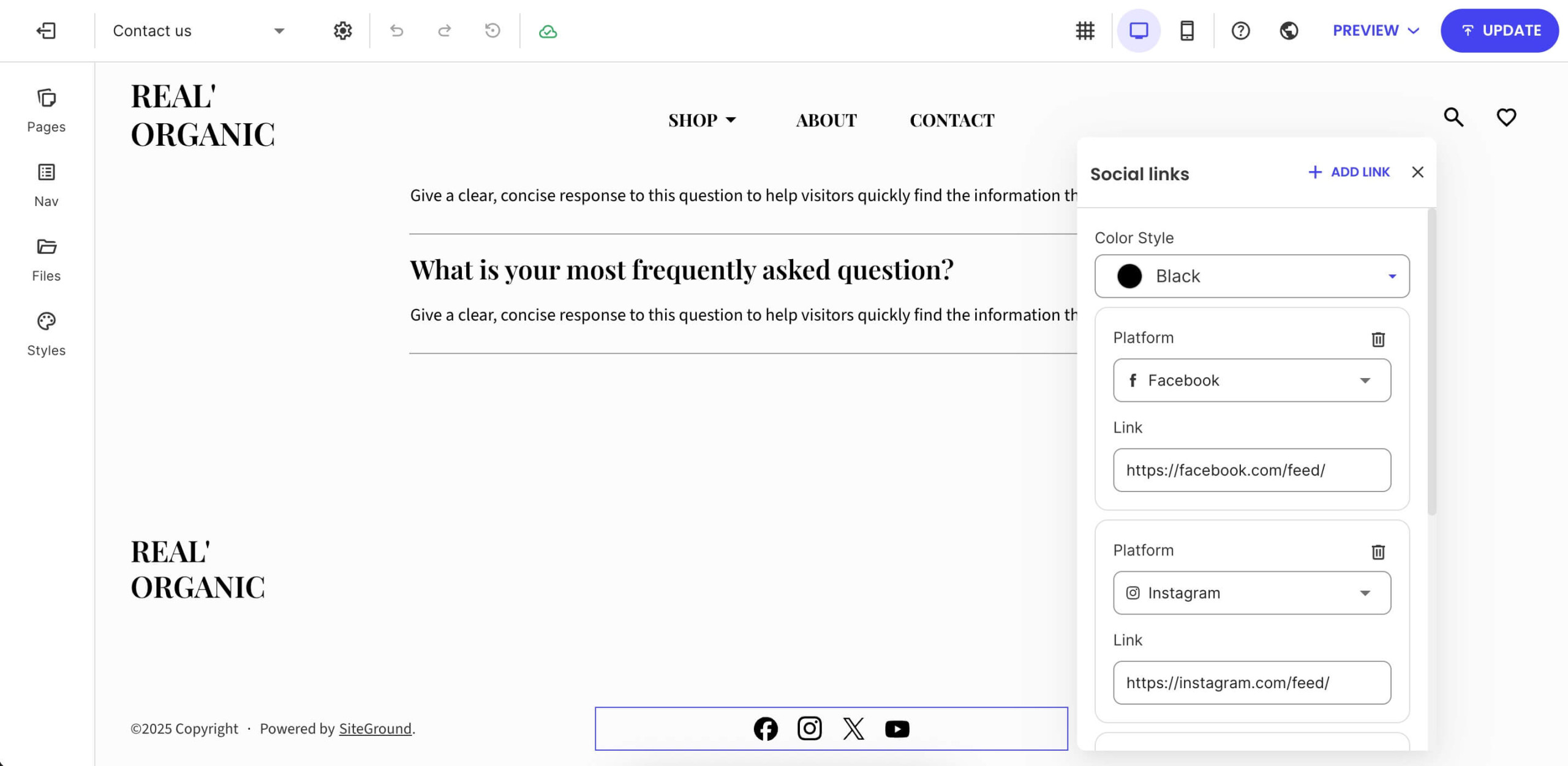Screen dimensions: 1568x766
Task: Delete the Facebook platform link
Action: coord(1378,339)
